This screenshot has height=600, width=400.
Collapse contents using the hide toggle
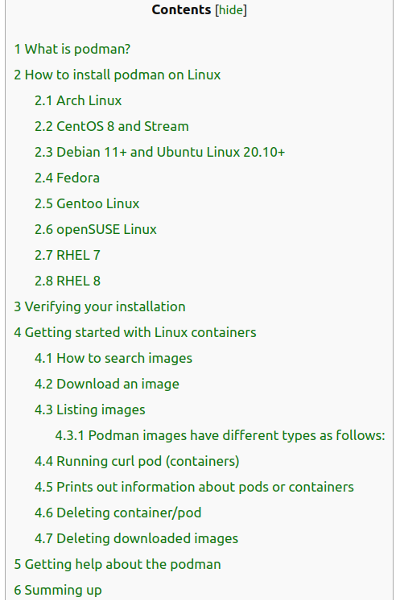point(231,10)
